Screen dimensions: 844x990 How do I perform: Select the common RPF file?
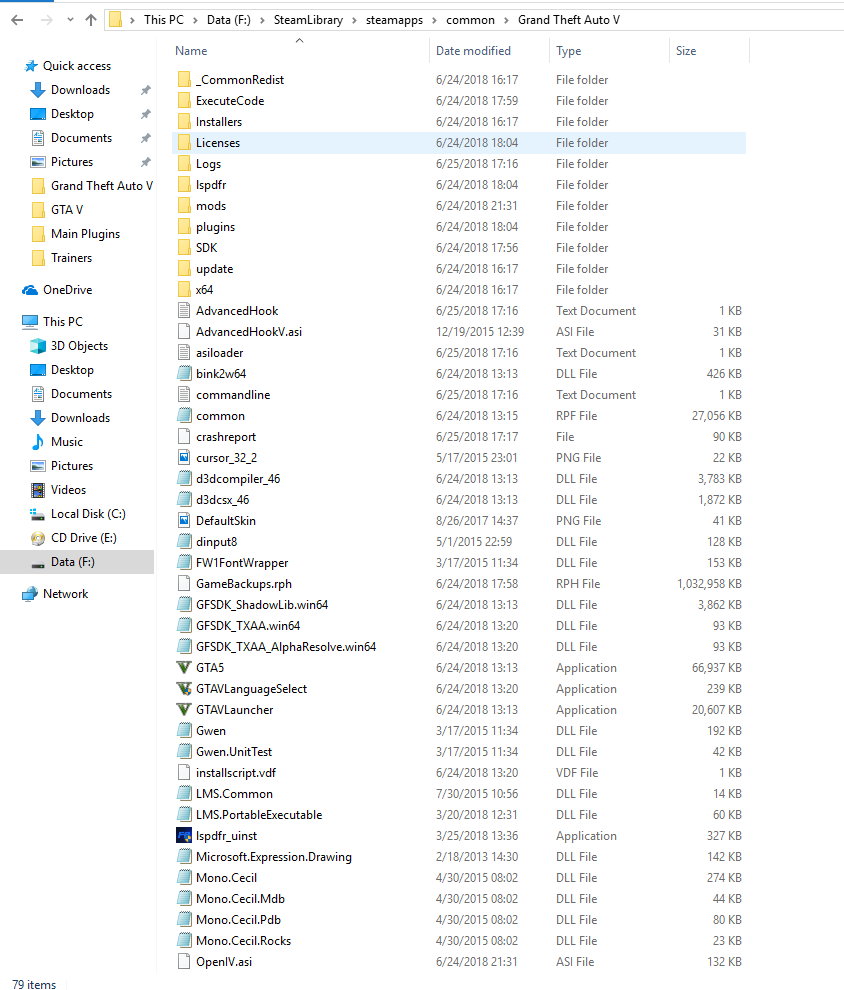tap(220, 416)
